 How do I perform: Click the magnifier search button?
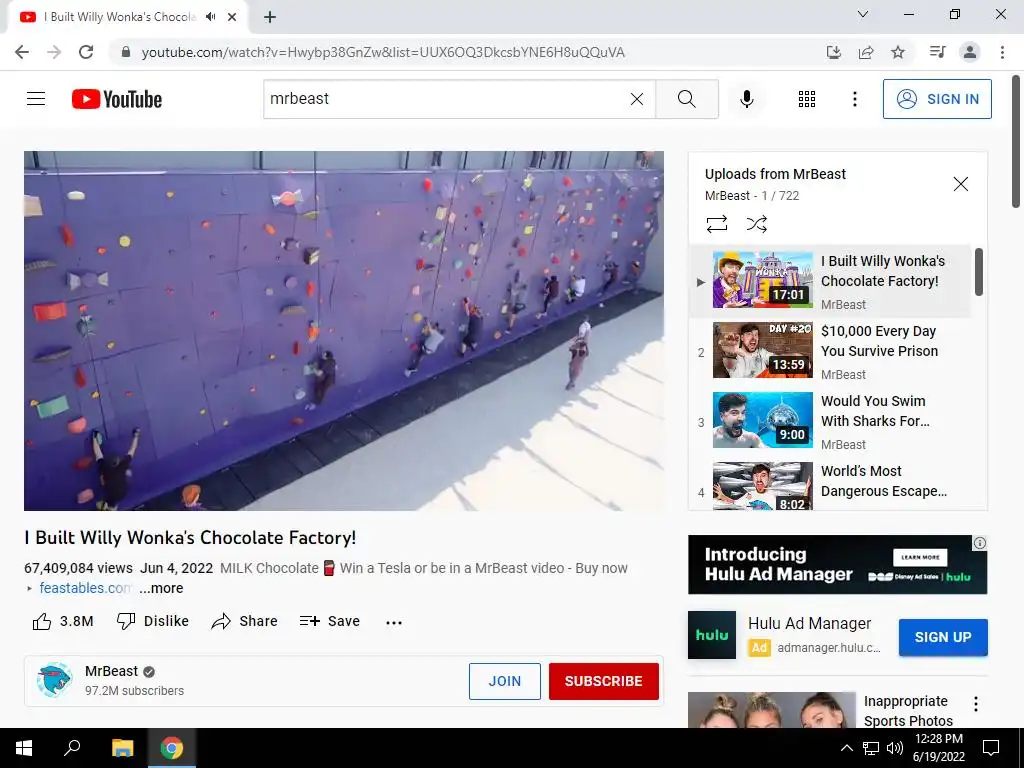pyautogui.click(x=686, y=99)
